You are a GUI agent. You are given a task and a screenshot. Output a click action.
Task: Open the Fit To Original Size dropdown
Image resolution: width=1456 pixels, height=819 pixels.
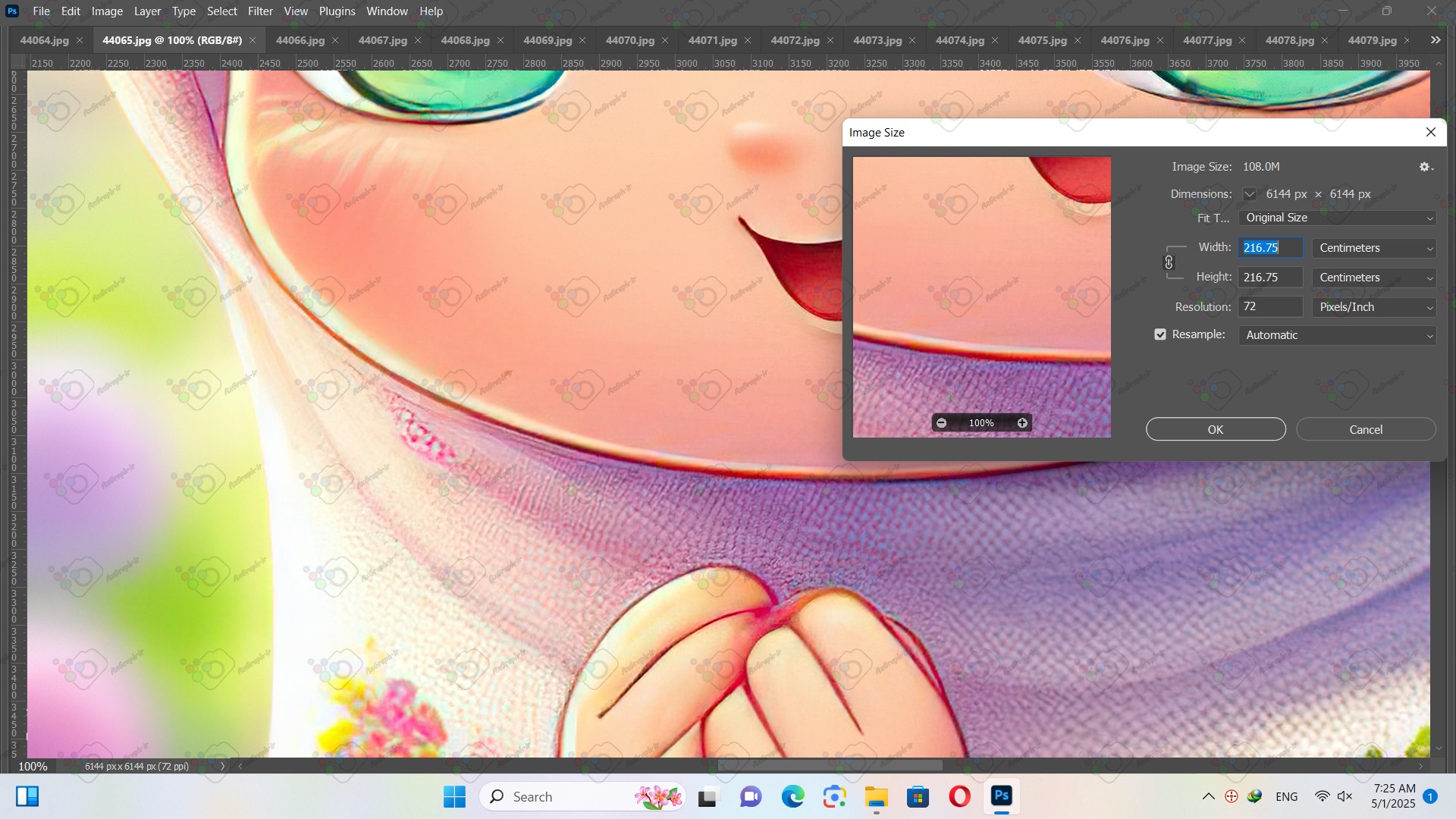(x=1337, y=218)
